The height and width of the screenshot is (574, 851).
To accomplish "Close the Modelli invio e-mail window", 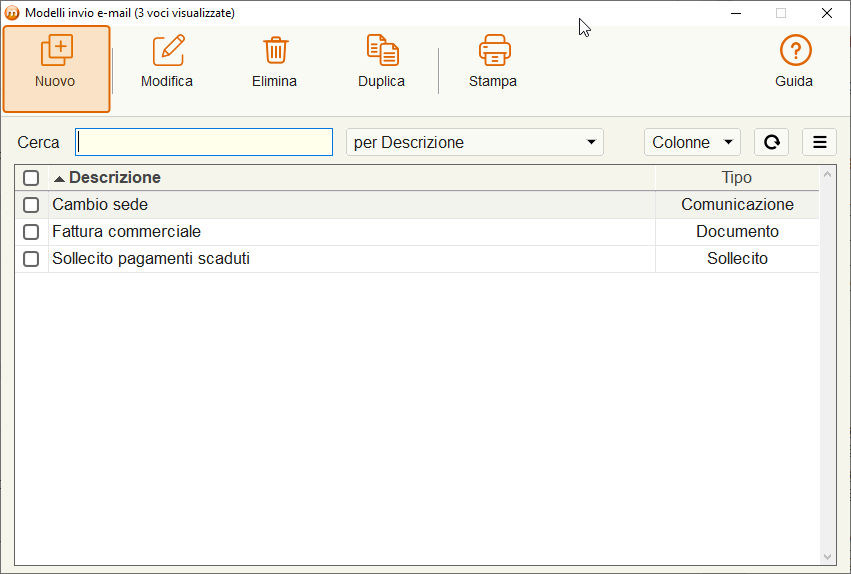I will pyautogui.click(x=827, y=13).
